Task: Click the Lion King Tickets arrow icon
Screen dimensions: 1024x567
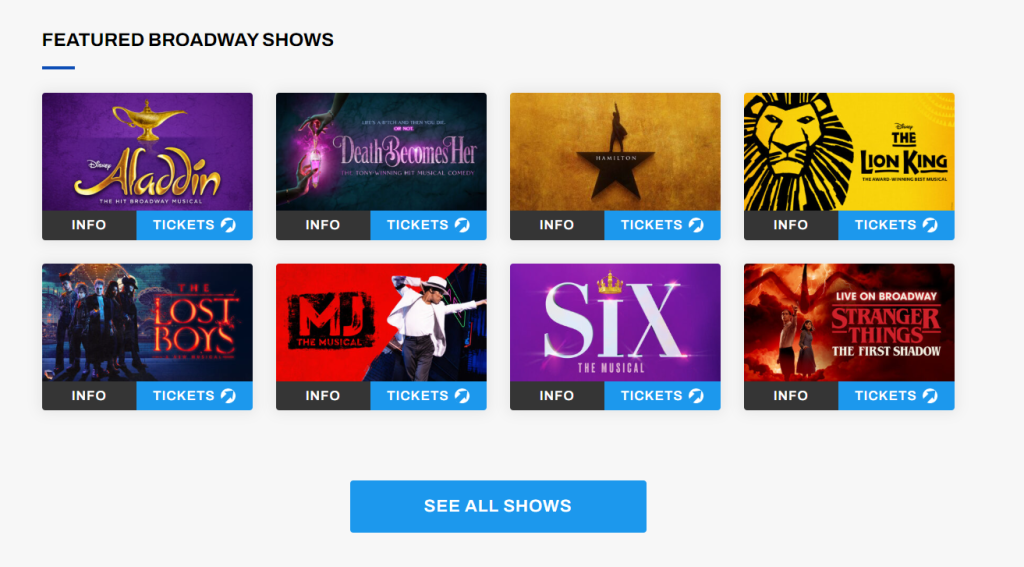Action: coord(929,225)
